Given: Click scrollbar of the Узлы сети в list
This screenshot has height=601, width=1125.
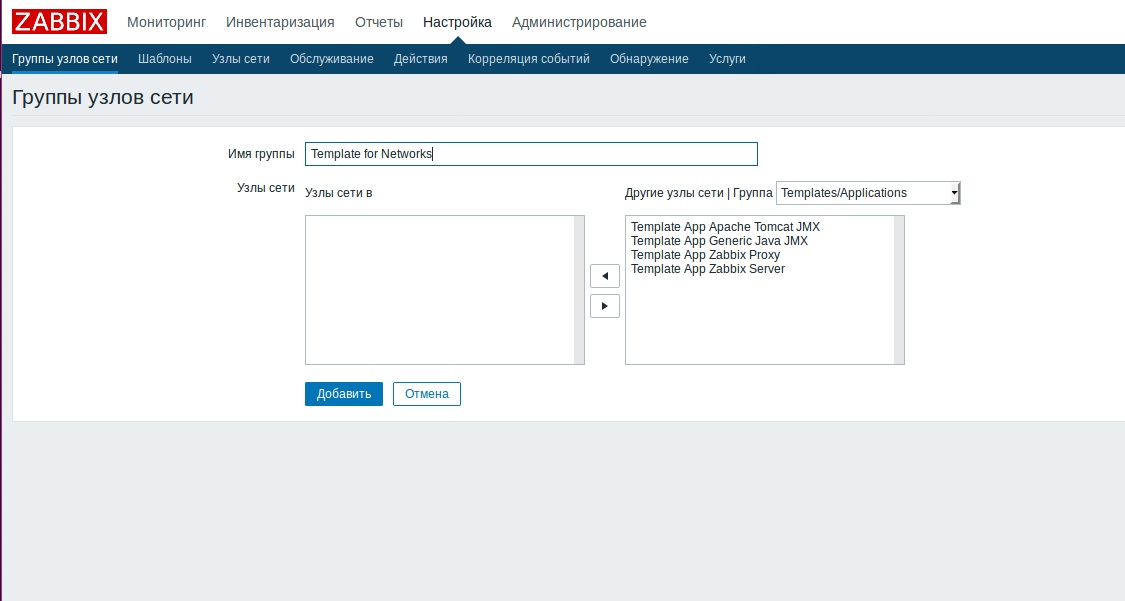Looking at the screenshot, I should pos(579,290).
